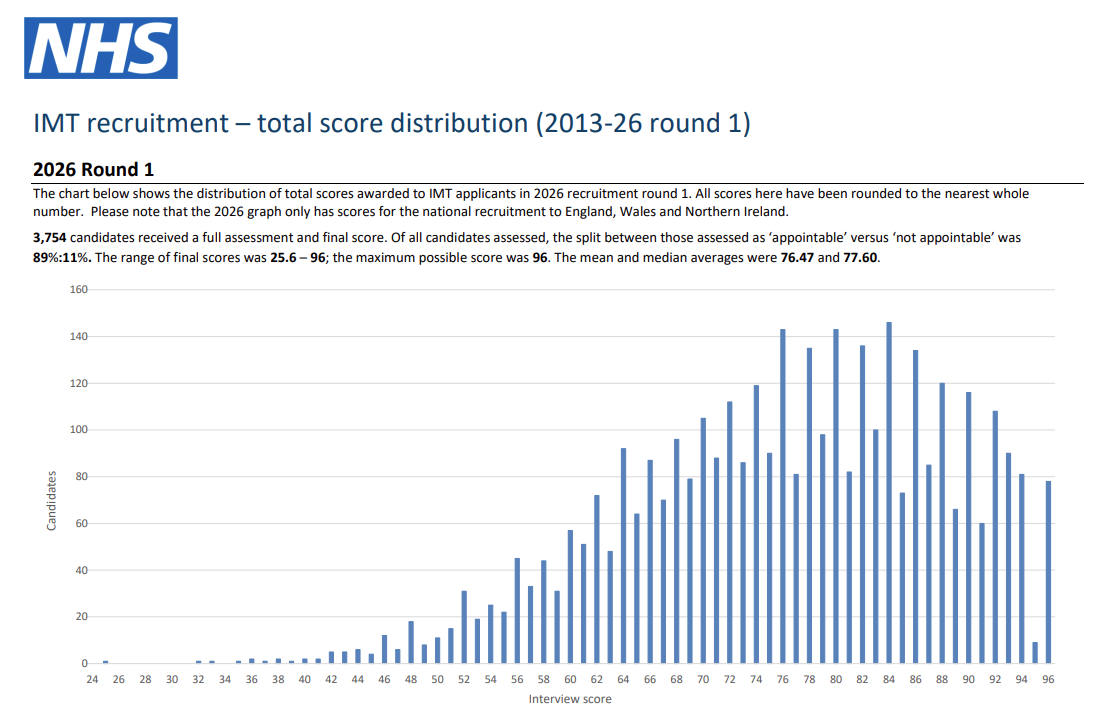Select the bar at score 80

point(835,496)
